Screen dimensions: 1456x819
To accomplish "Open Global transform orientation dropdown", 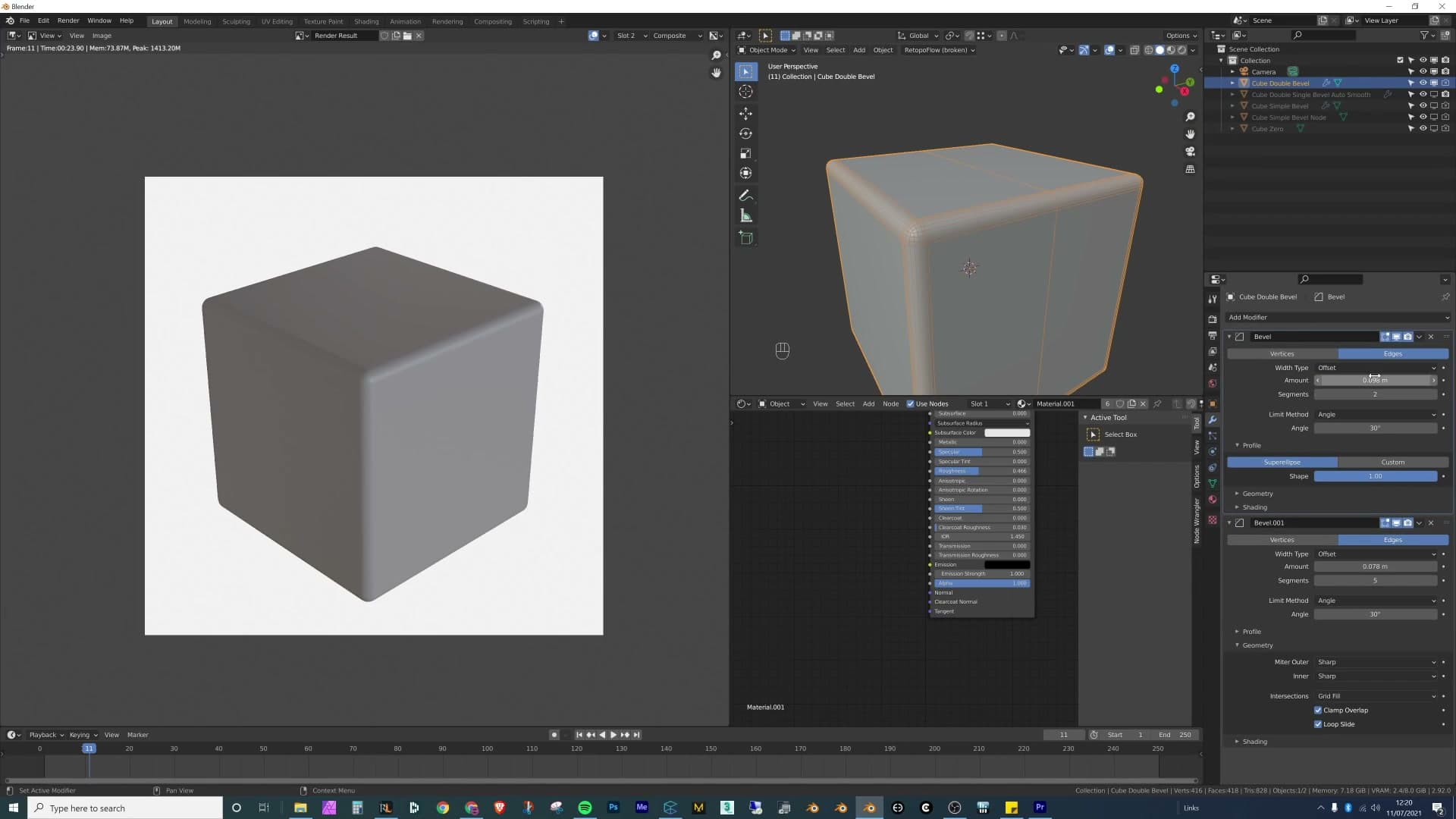I will point(918,36).
